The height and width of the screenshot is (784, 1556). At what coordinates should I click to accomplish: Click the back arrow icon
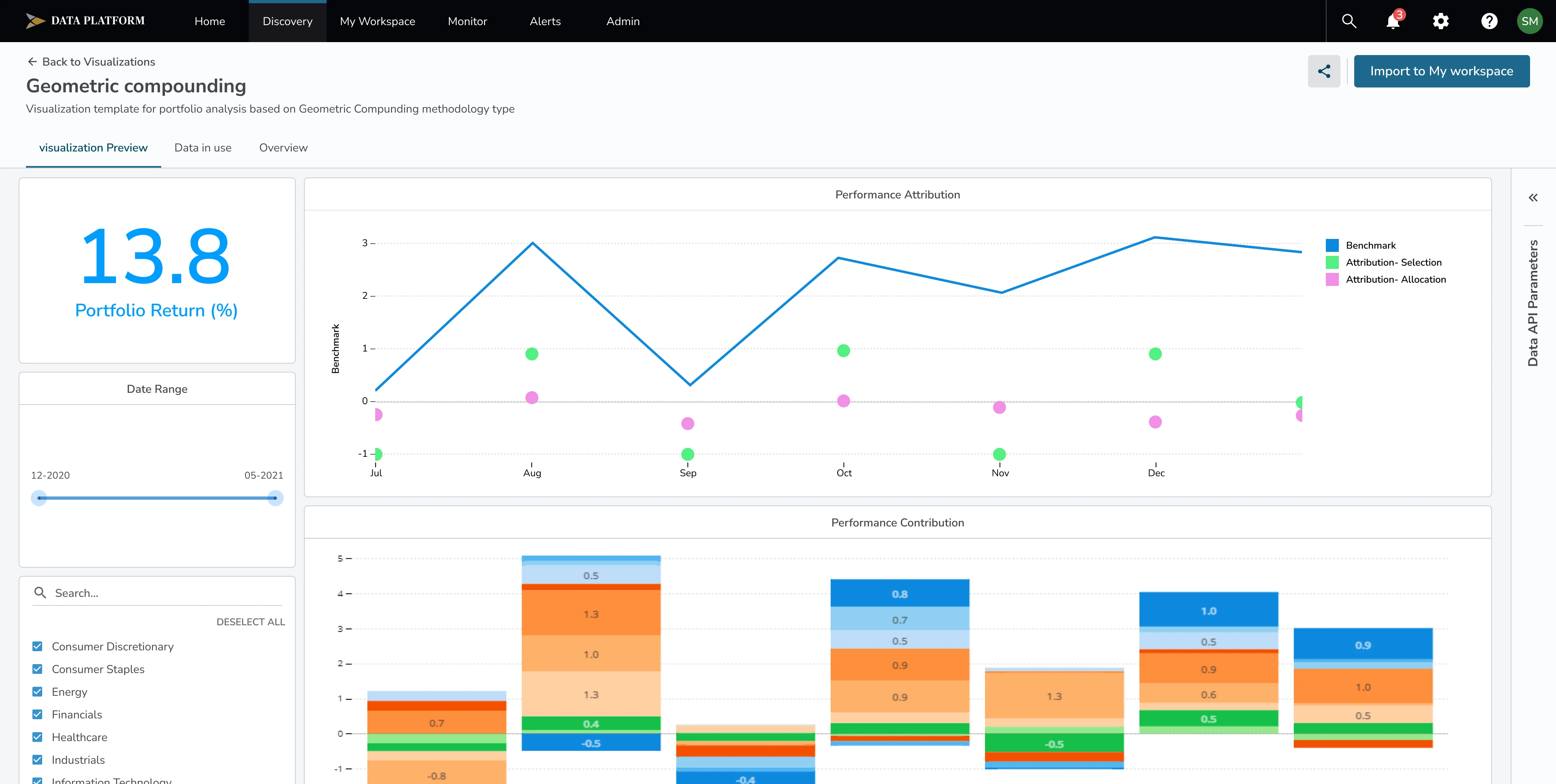[32, 62]
